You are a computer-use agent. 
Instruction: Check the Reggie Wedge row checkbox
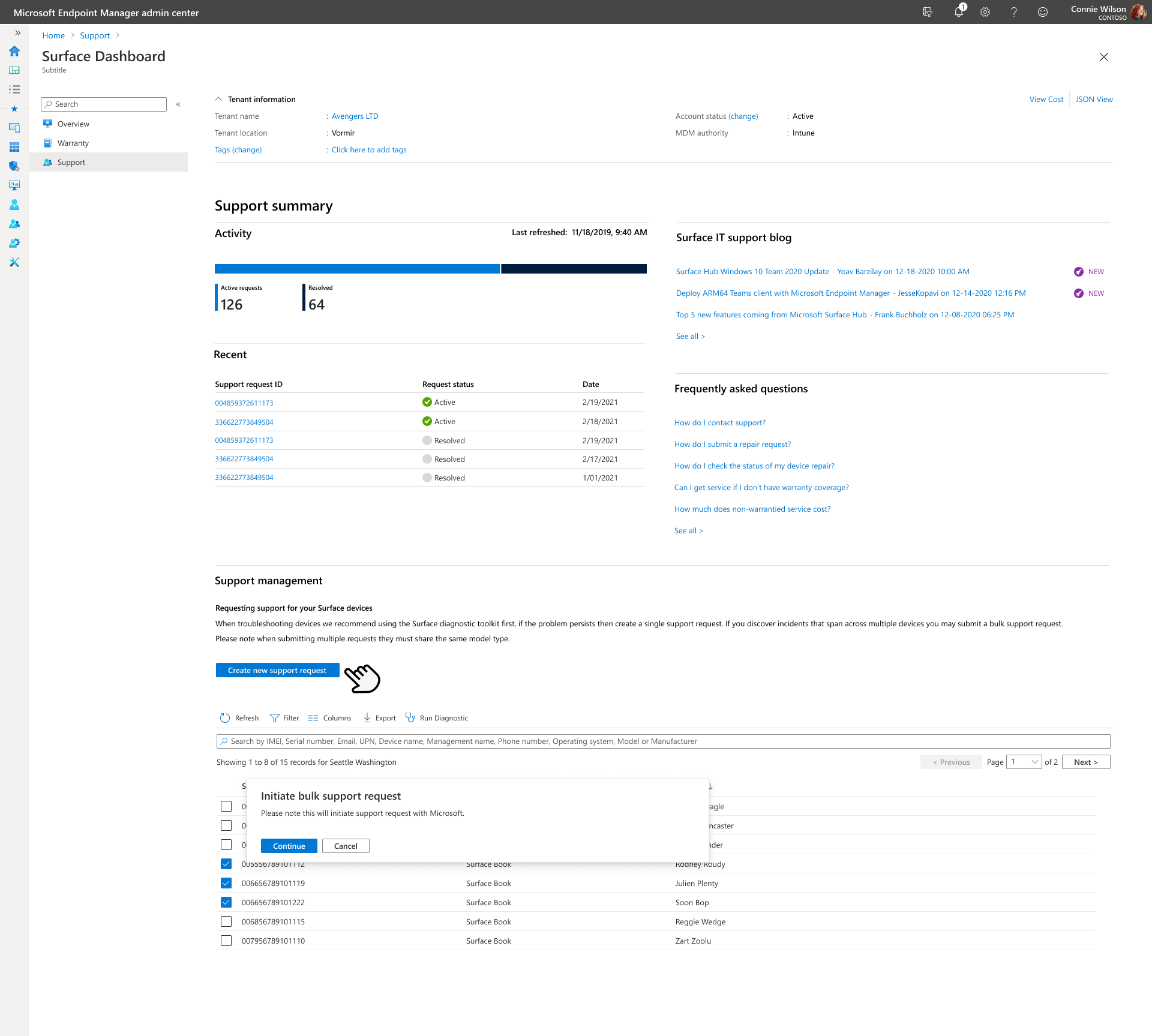click(226, 921)
